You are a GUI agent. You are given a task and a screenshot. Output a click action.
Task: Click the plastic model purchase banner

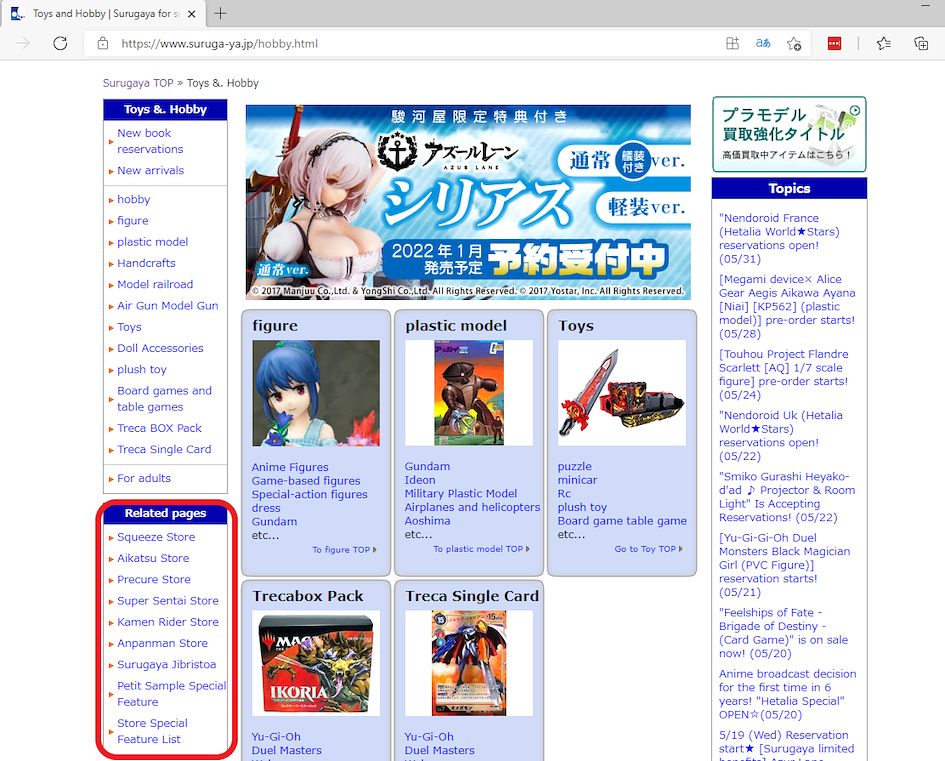[x=789, y=134]
